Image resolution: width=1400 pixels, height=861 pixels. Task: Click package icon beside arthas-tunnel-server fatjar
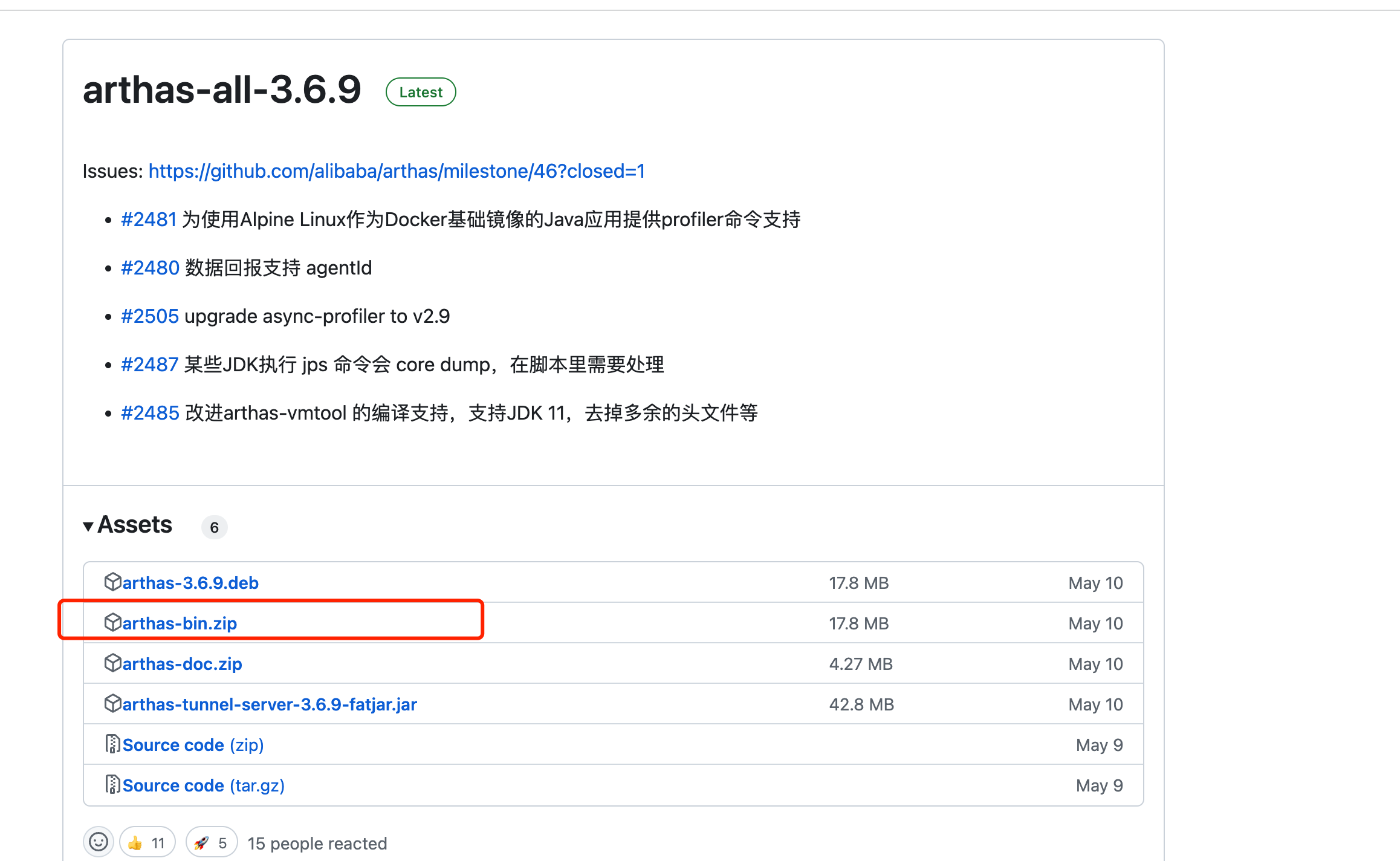click(x=112, y=703)
